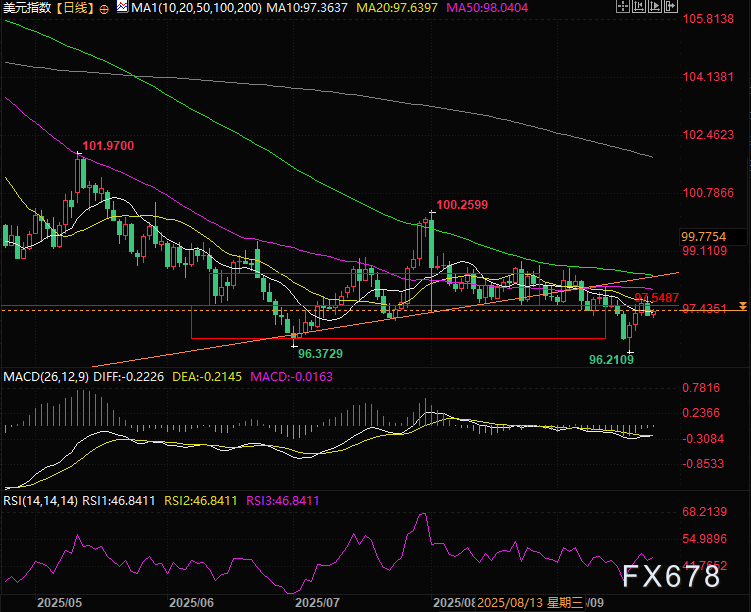This screenshot has height=612, width=751.
Task: Click the FX678 watermark logo
Action: tap(670, 577)
